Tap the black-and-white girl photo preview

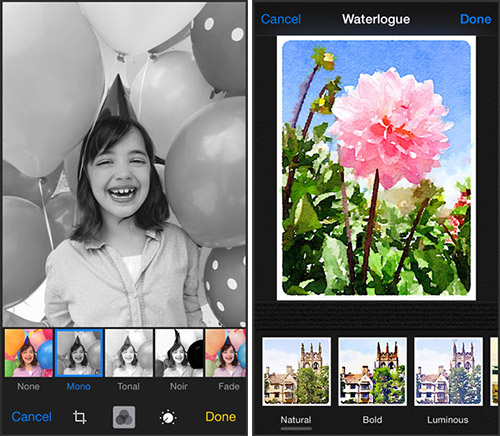pos(124,164)
